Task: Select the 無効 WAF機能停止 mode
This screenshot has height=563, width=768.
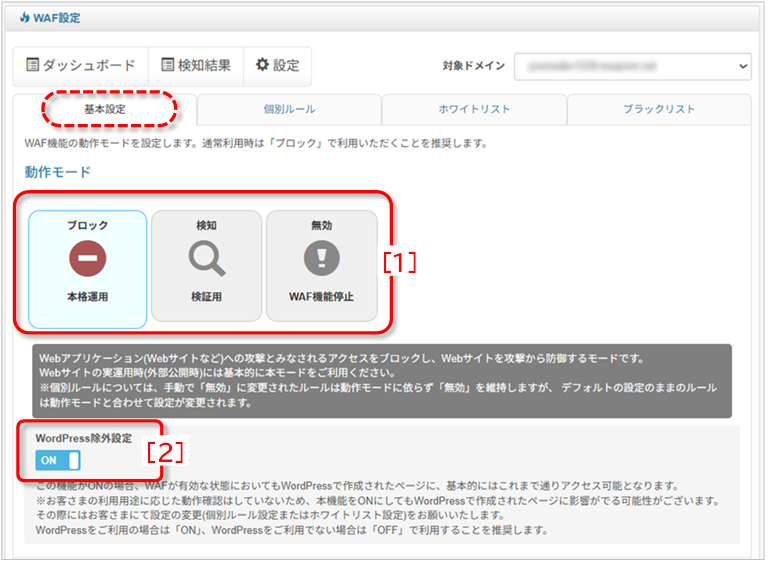Action: (322, 266)
